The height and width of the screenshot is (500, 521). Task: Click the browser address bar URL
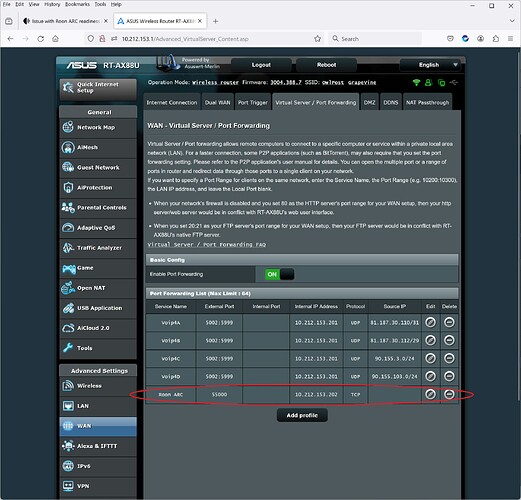(185, 39)
